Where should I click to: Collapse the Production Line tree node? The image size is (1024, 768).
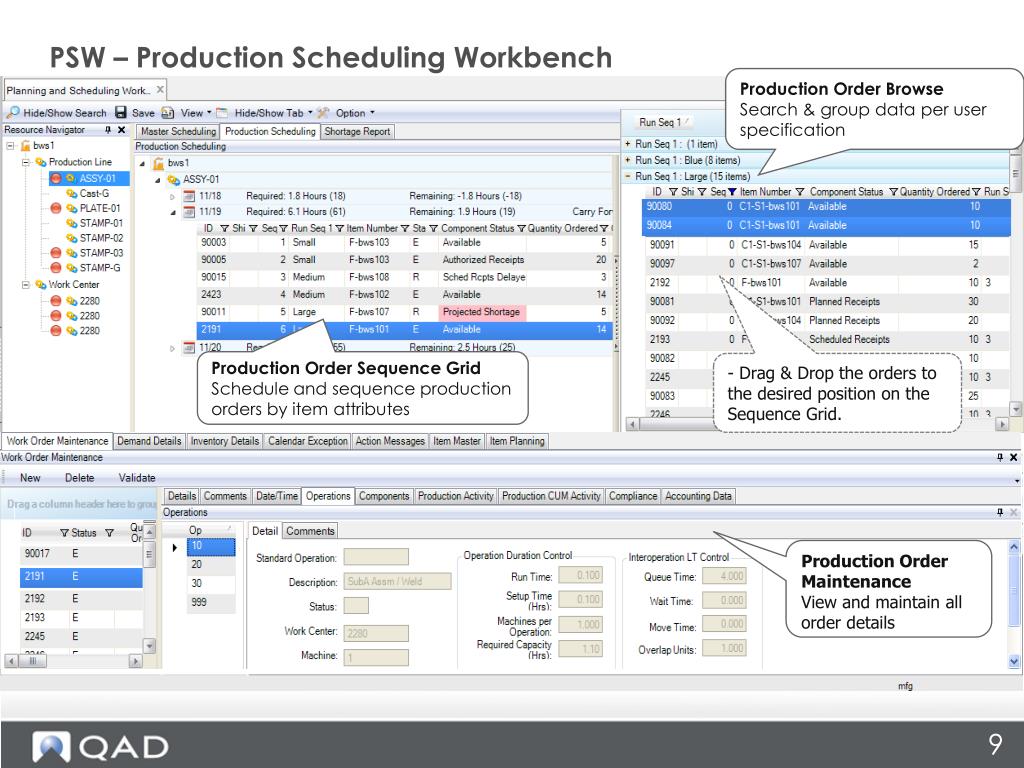(25, 162)
